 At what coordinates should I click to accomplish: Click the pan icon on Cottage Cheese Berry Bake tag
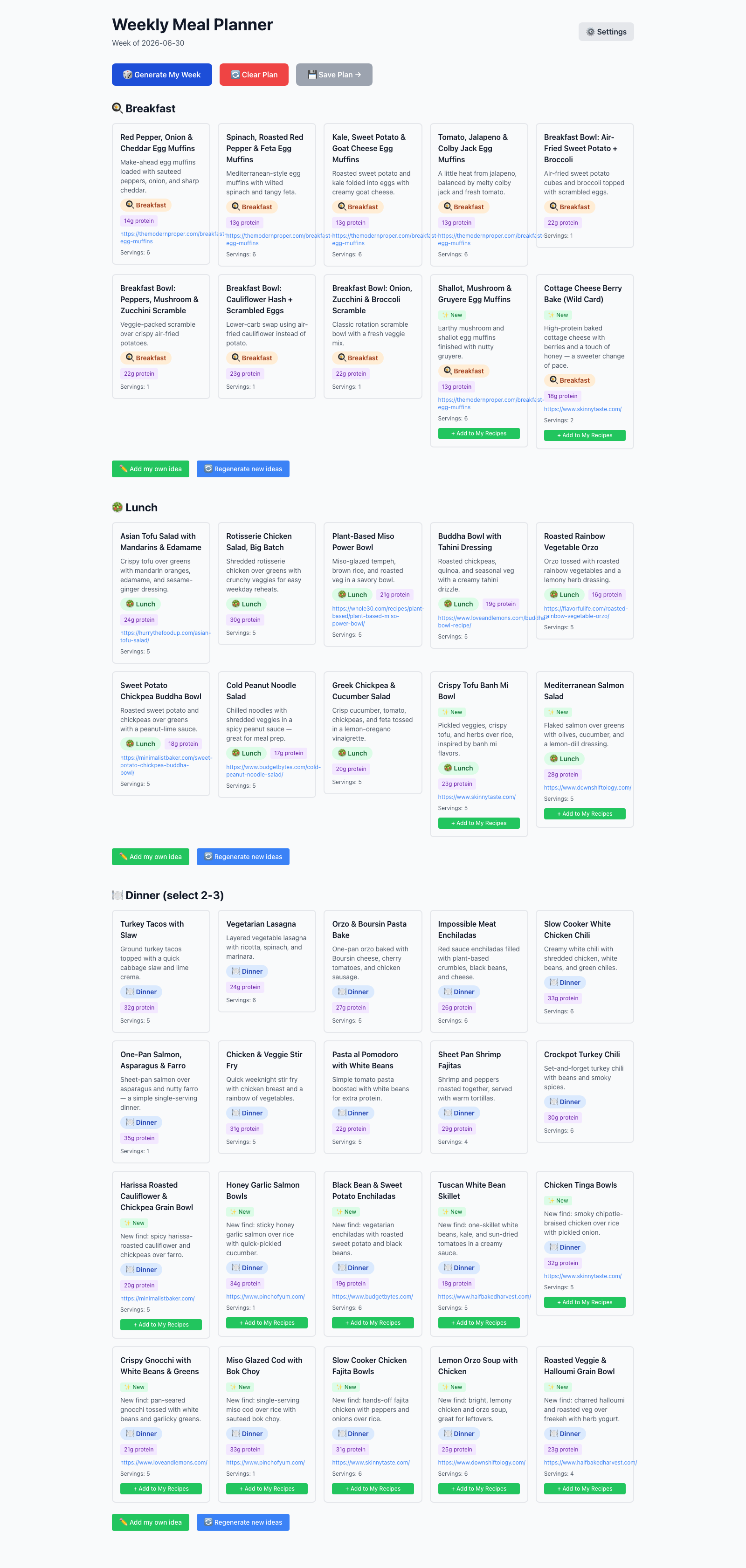coord(553,380)
